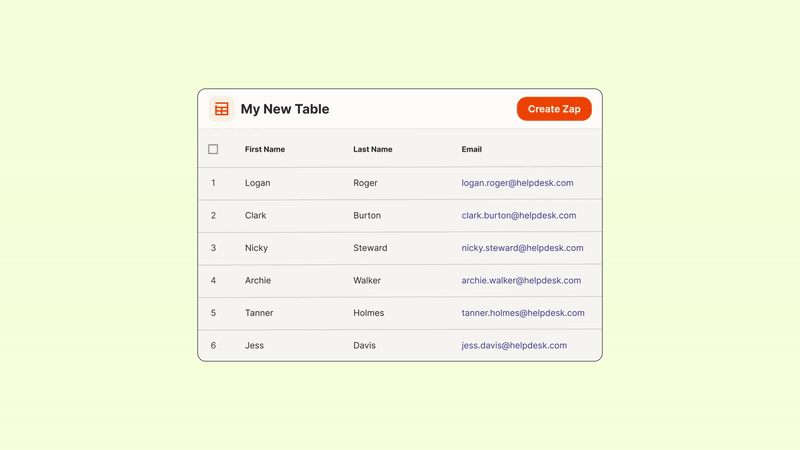Select tanner.holmes@helpdesk.com email link
This screenshot has height=450, width=800.
click(523, 313)
